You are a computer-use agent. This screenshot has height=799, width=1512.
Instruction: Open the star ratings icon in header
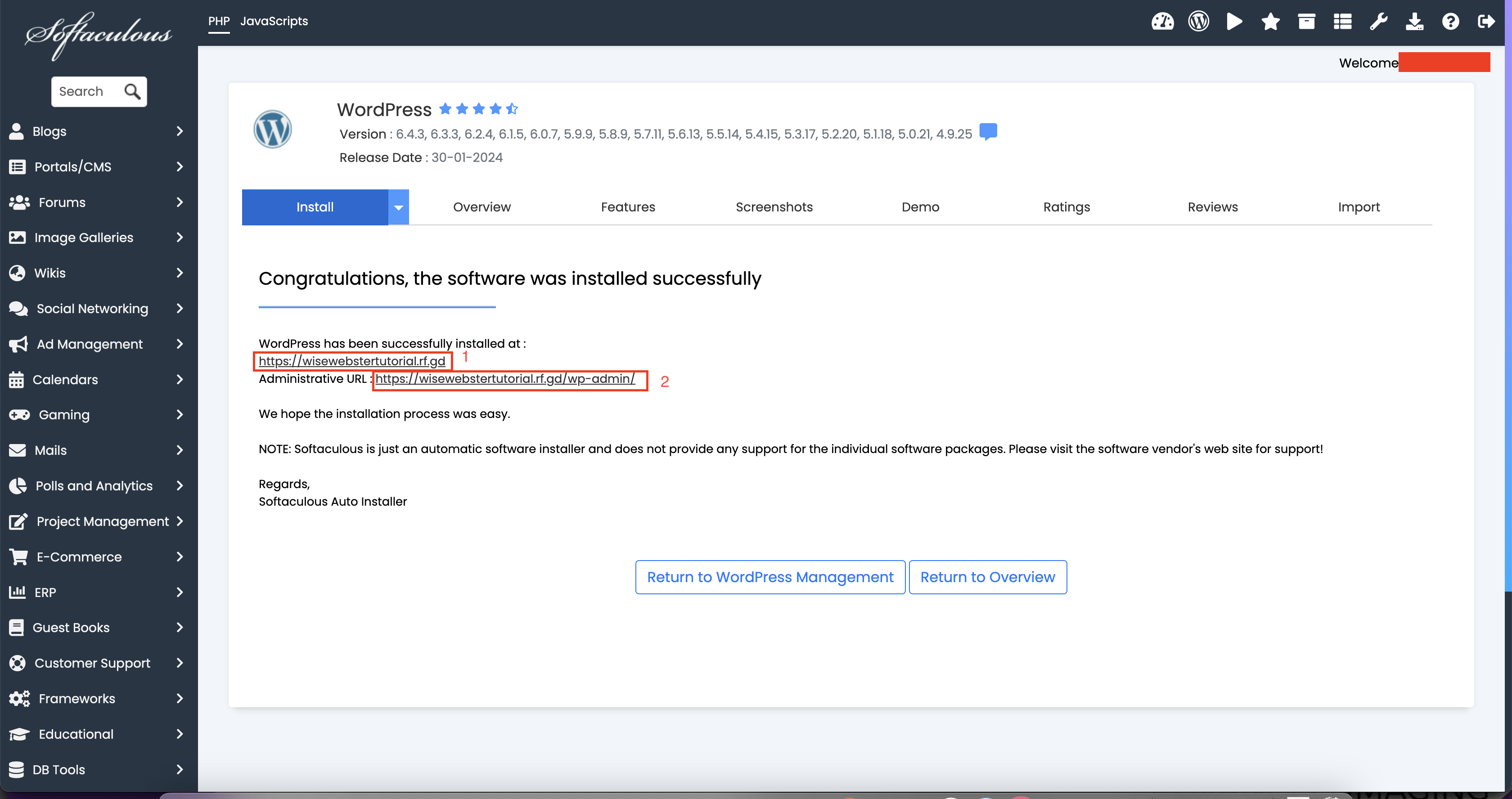1270,22
